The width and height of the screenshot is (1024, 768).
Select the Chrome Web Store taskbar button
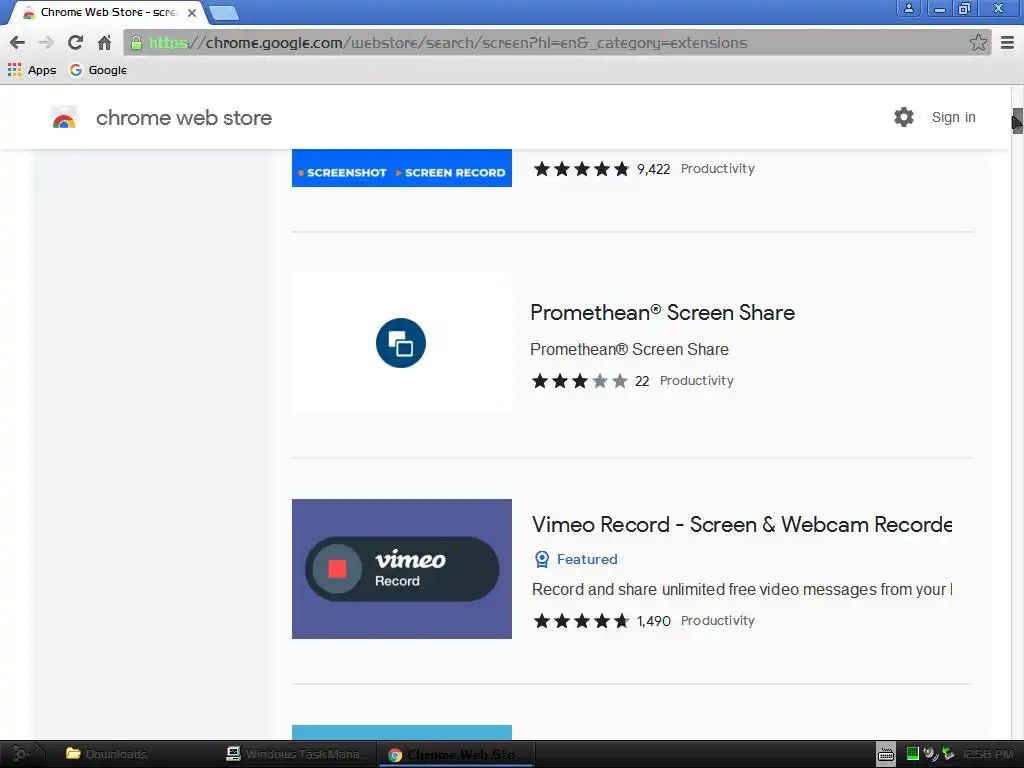457,754
